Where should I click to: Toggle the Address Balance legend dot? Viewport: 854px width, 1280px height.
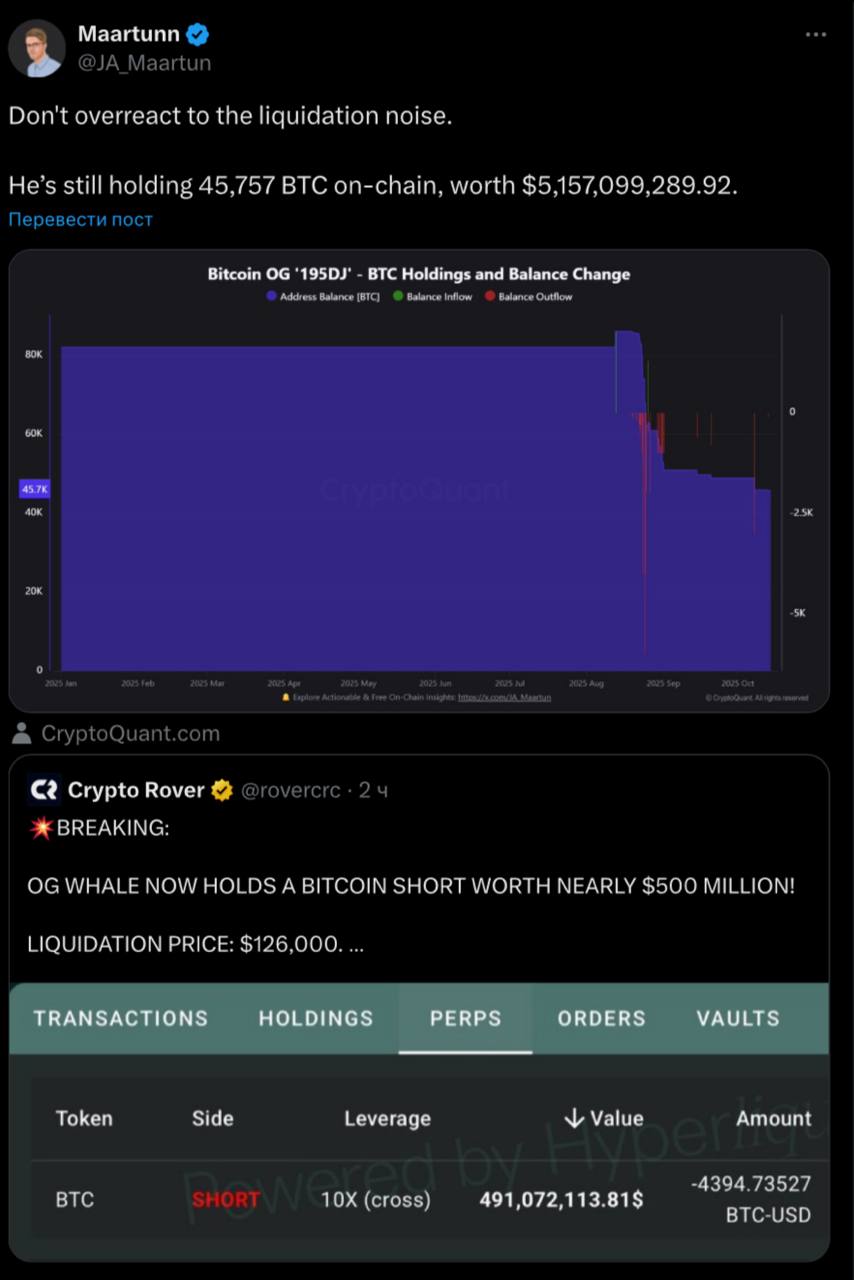[x=271, y=297]
